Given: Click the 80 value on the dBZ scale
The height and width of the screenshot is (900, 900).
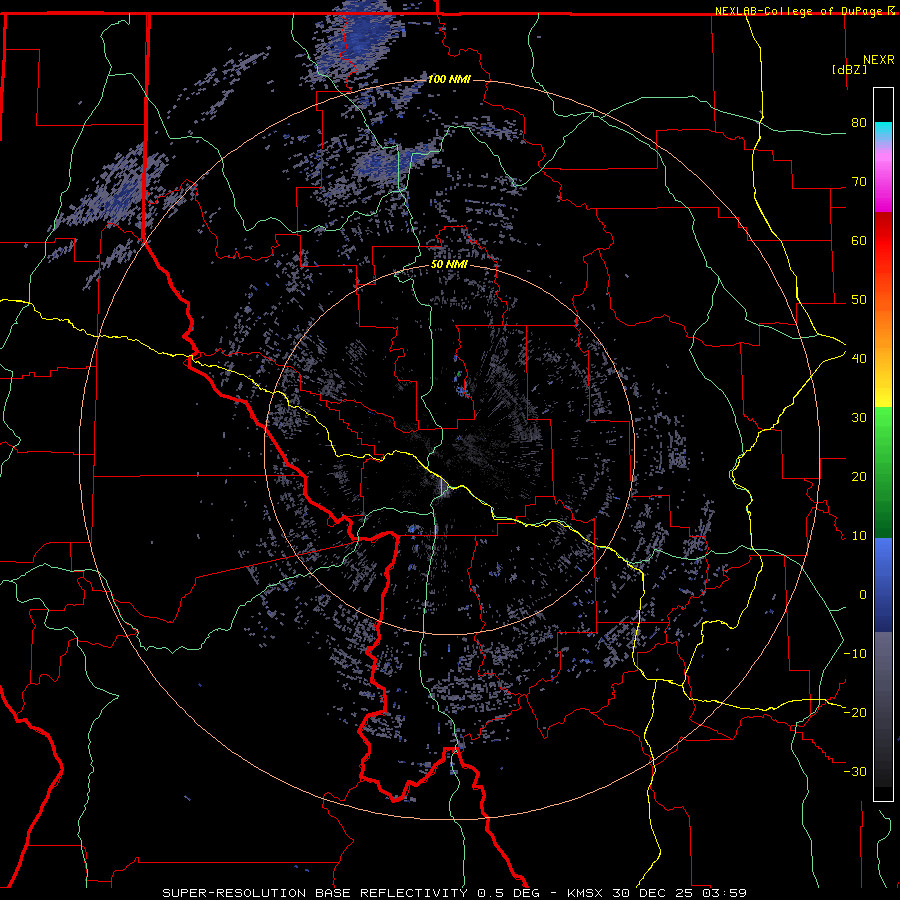Looking at the screenshot, I should [859, 123].
